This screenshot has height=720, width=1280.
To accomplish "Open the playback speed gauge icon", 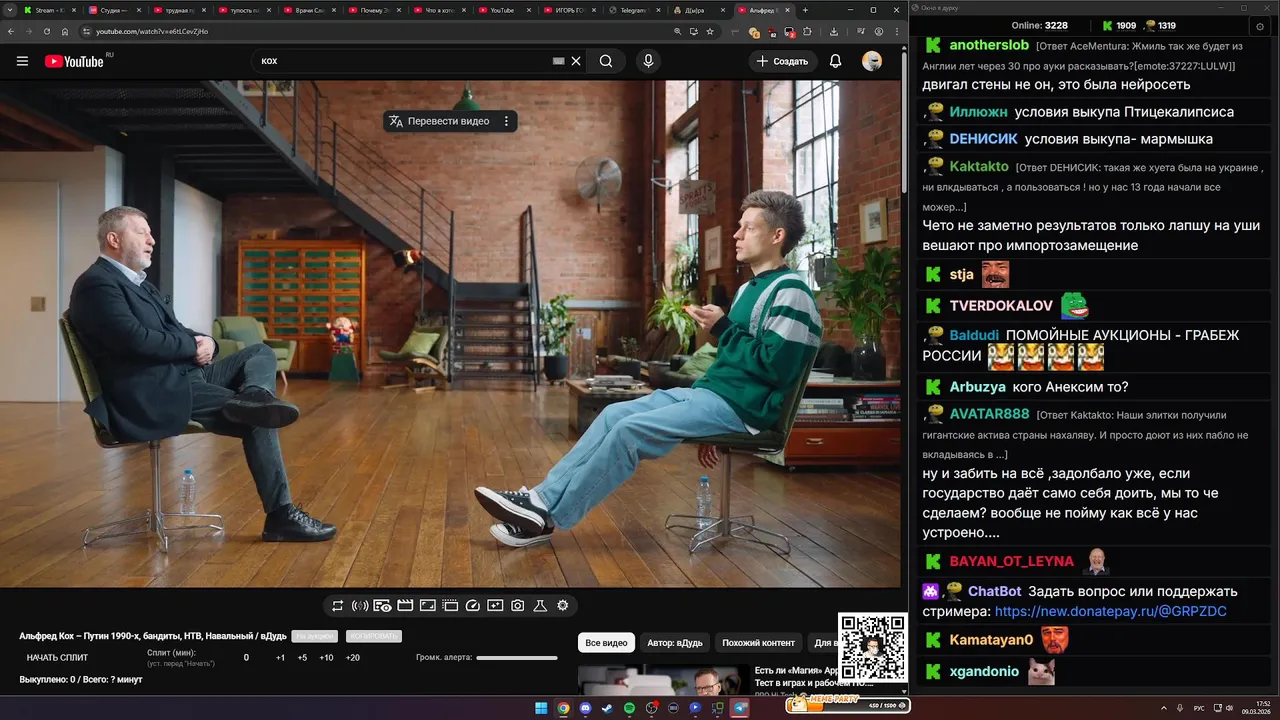I will pyautogui.click(x=473, y=606).
